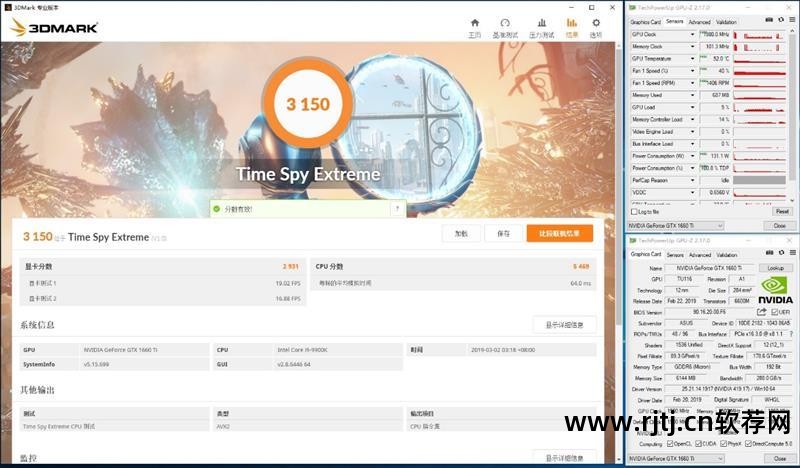
Task: Open the 3DMark benchmarks (基准测试) section
Action: 505,28
